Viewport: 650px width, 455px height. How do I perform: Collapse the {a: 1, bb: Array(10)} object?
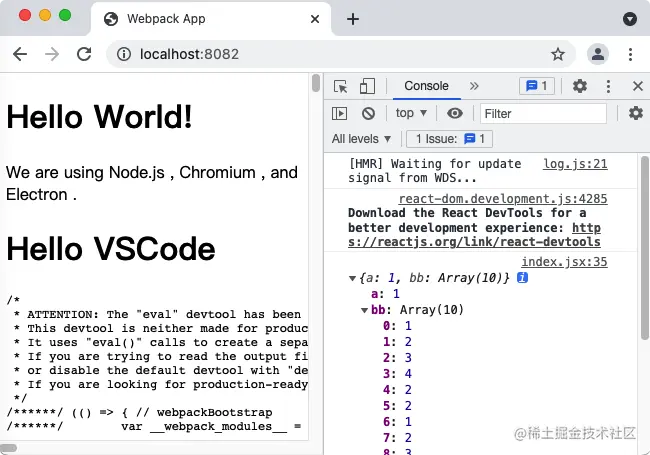(352, 278)
